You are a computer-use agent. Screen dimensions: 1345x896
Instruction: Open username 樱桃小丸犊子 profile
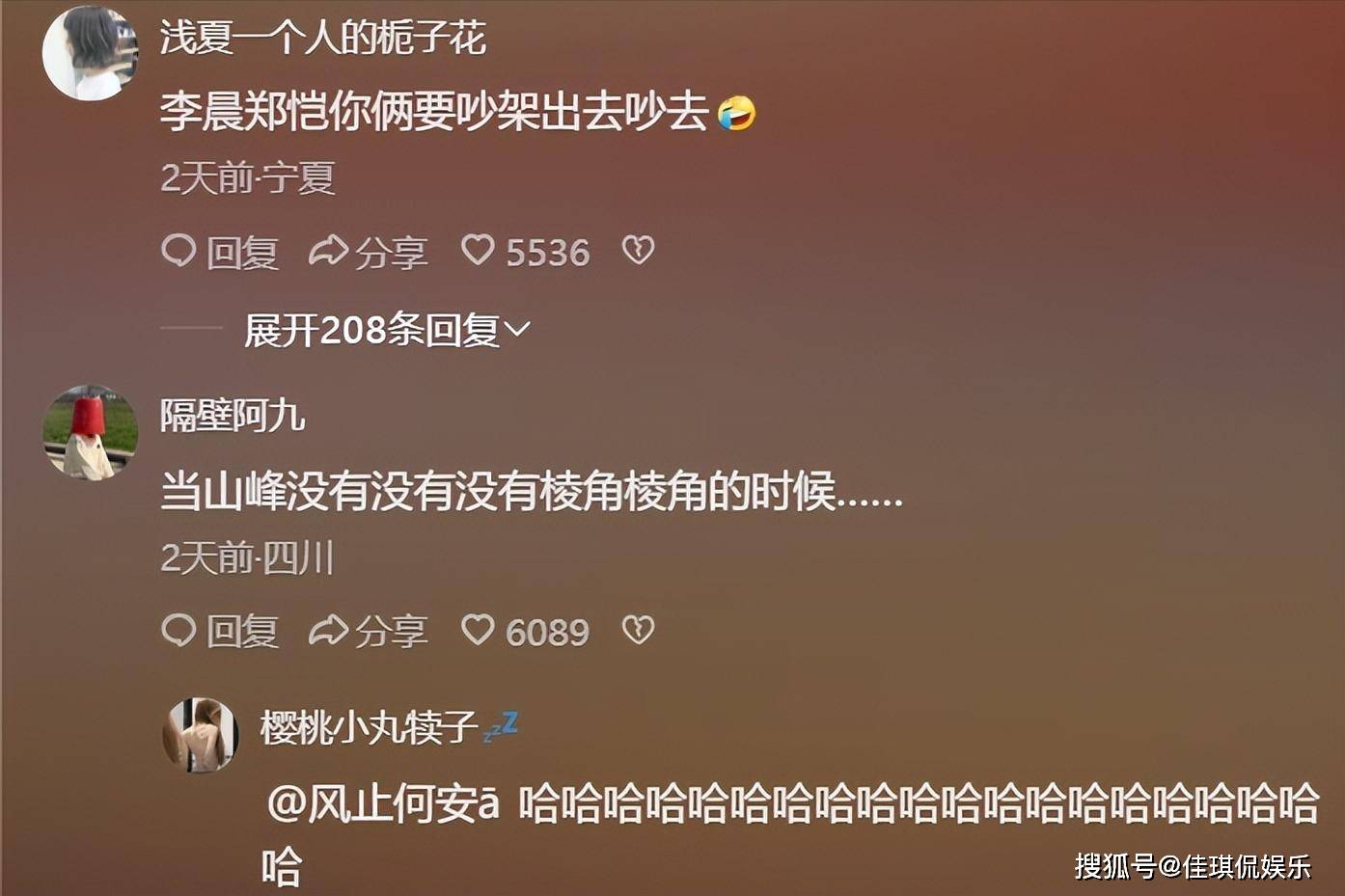pyautogui.click(x=369, y=726)
